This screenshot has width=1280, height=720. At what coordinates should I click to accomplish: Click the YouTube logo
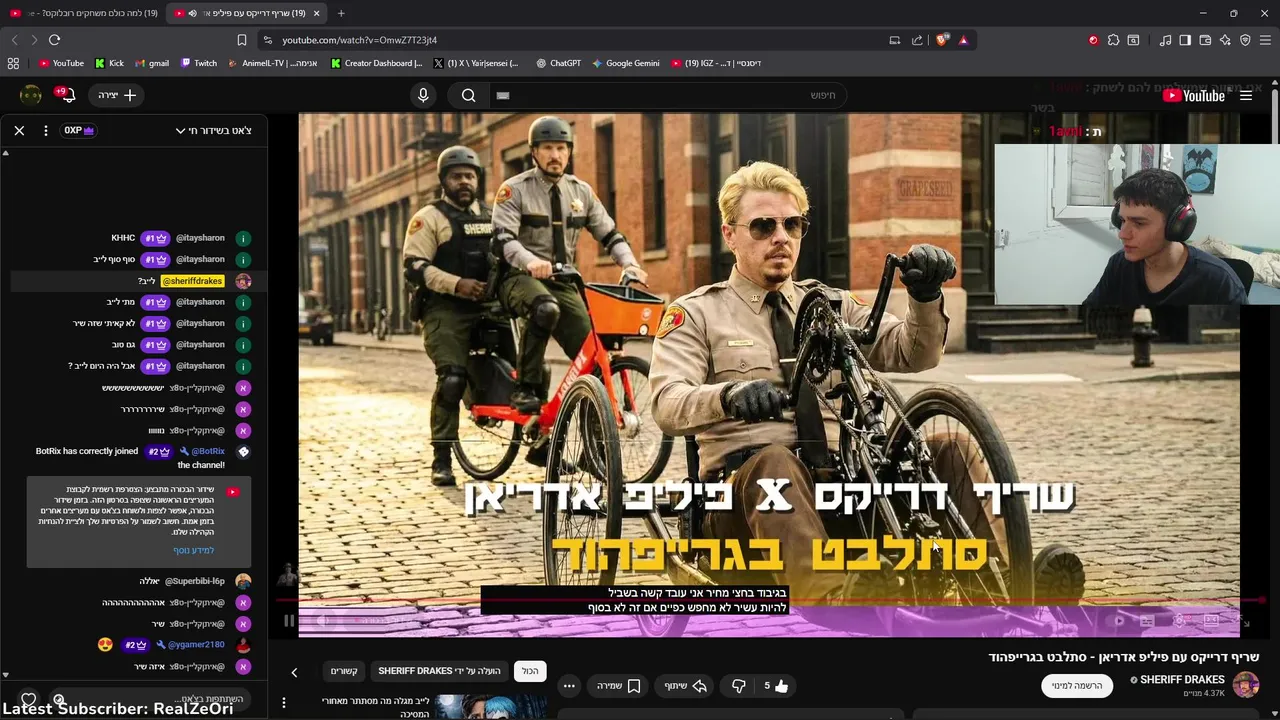point(1194,95)
